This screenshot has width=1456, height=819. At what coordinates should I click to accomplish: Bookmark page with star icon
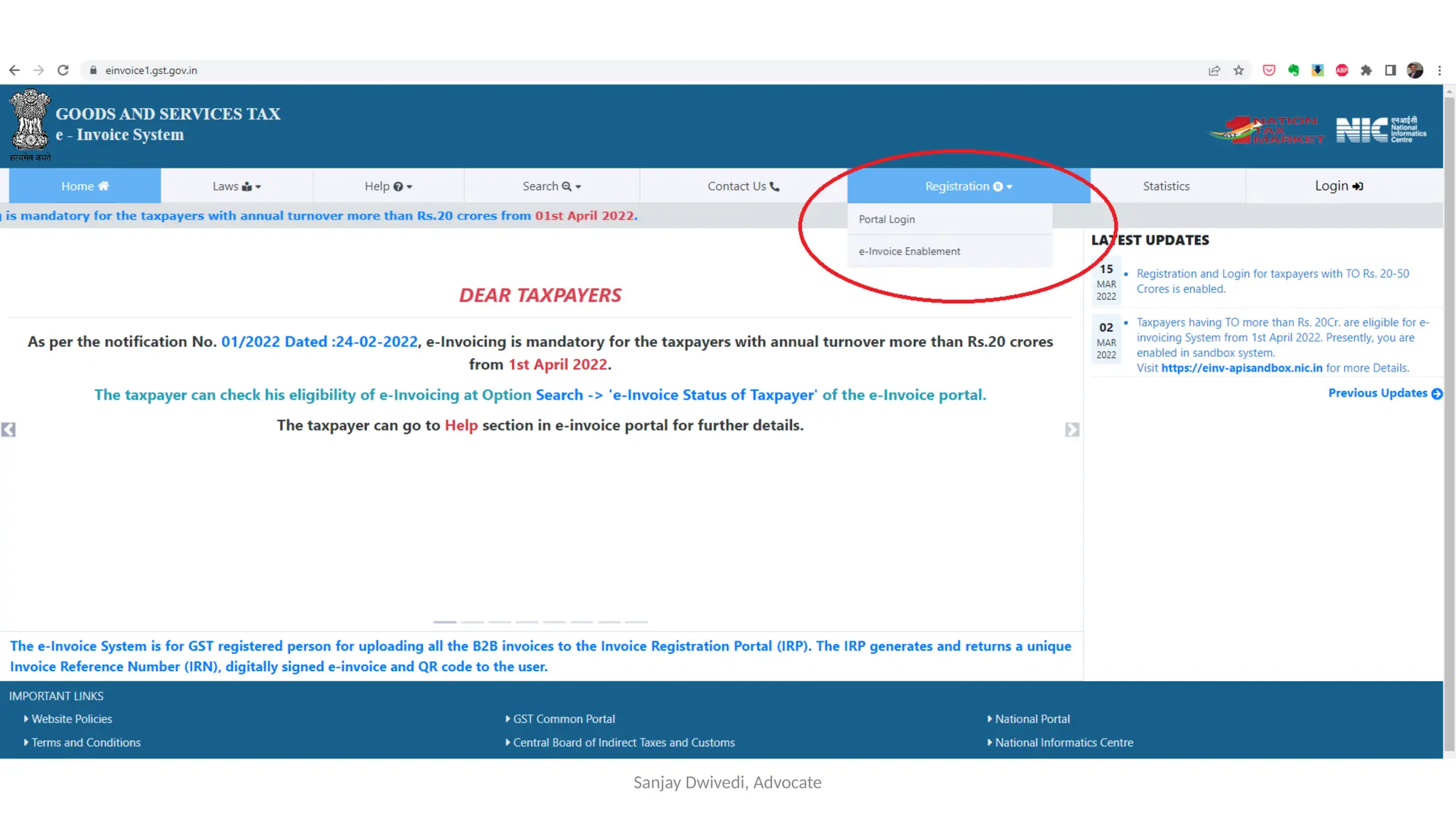[1238, 70]
